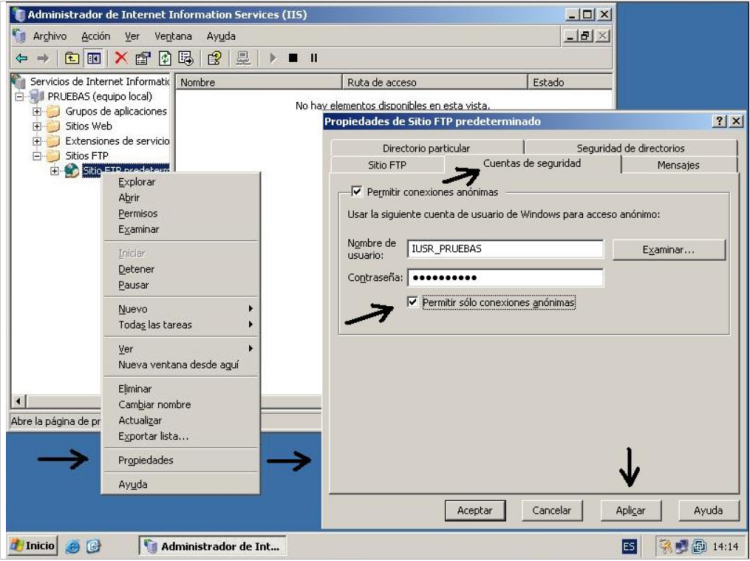The width and height of the screenshot is (750, 561).
Task: Select Detener in the context menu
Action: (182, 269)
